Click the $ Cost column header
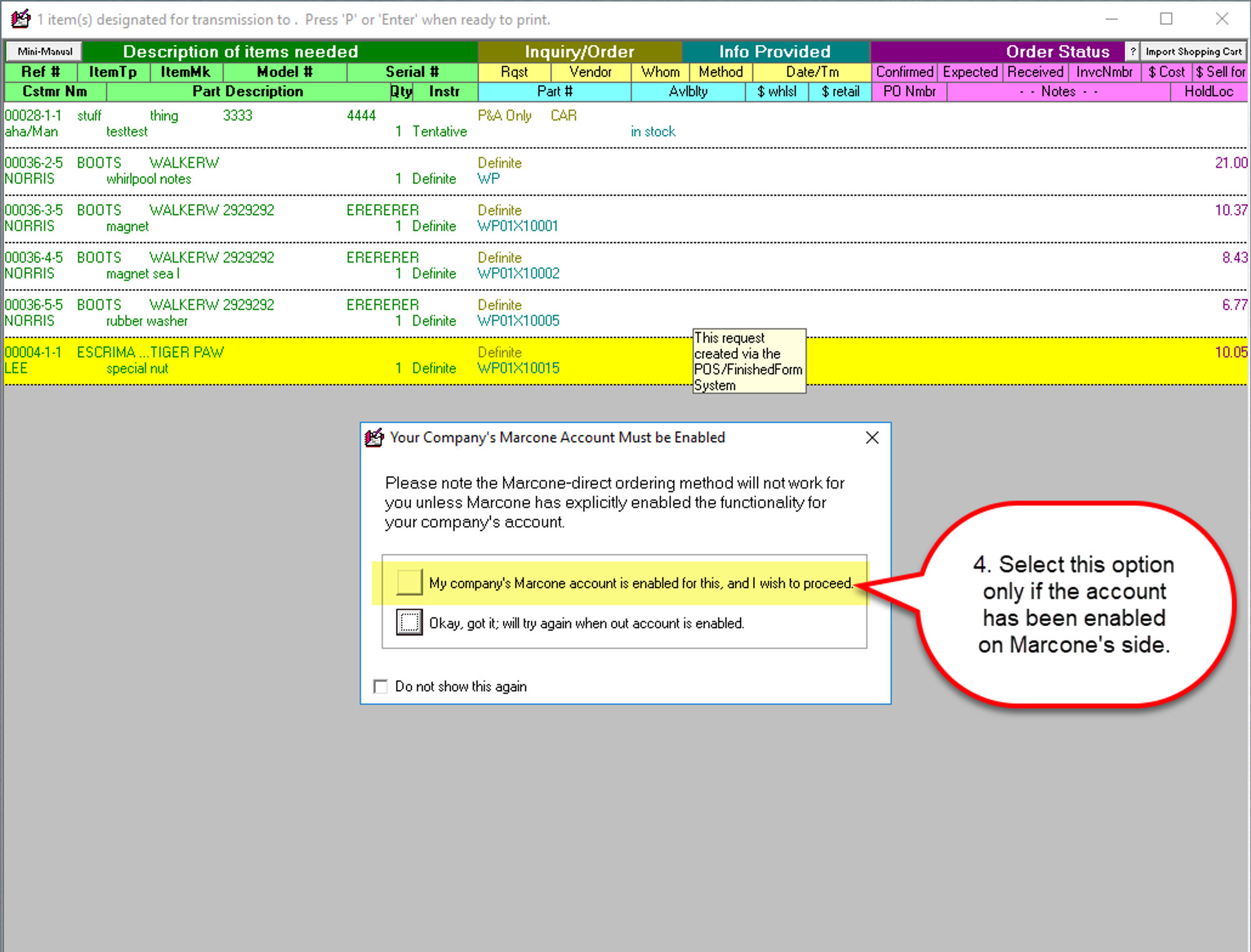Screen dimensions: 1251x952 (1166, 72)
